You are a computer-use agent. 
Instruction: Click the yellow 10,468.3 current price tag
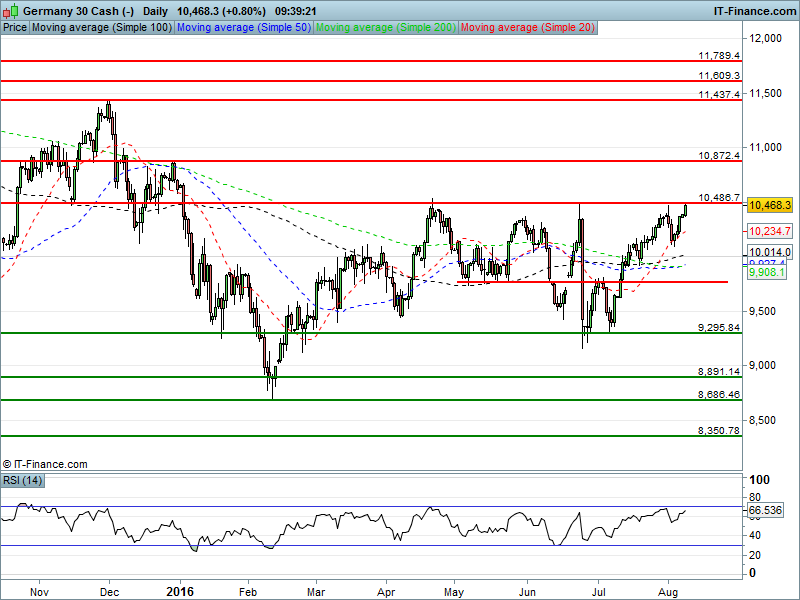(x=770, y=205)
